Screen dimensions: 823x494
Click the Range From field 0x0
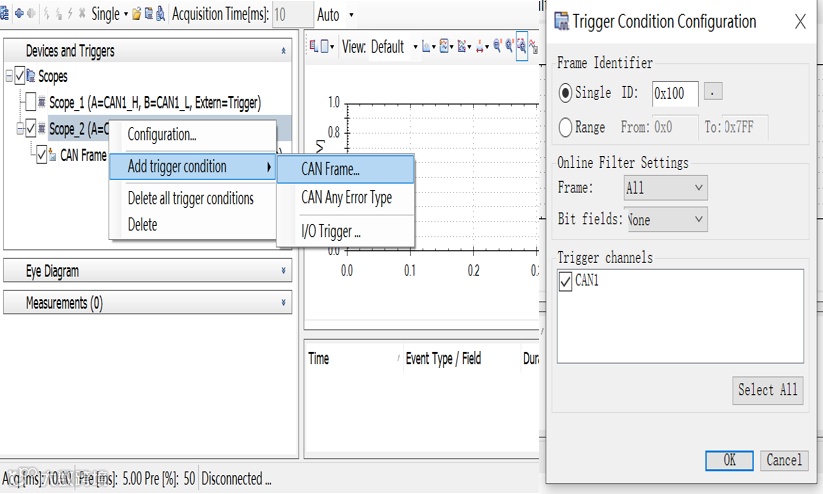[675, 127]
